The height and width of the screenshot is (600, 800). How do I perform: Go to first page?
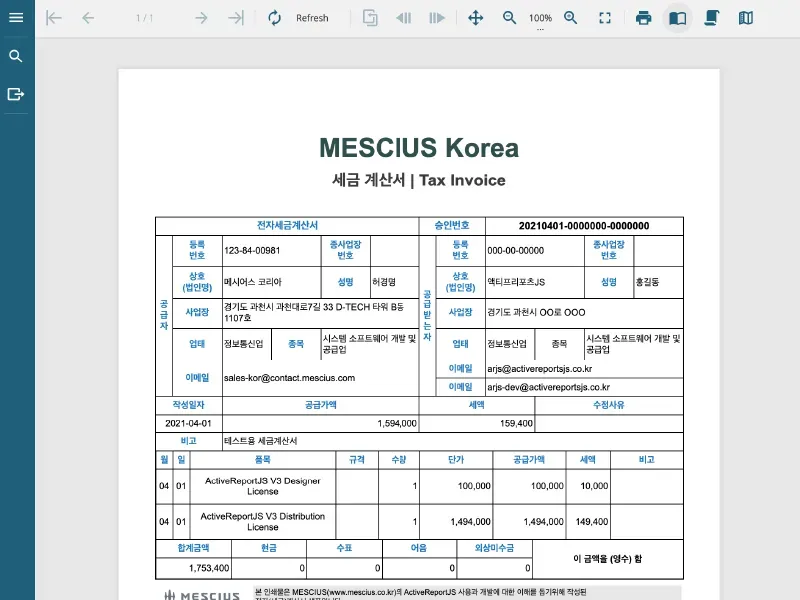tap(54, 18)
